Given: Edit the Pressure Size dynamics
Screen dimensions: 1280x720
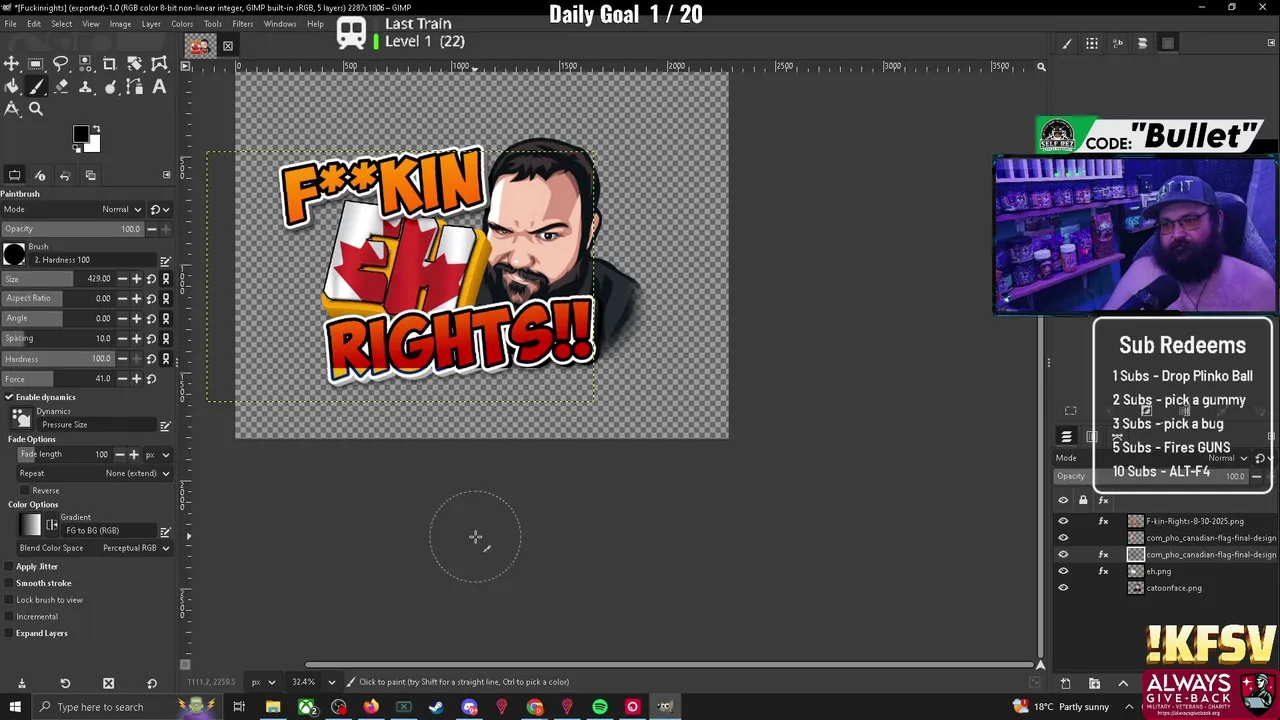Looking at the screenshot, I should coord(165,426).
